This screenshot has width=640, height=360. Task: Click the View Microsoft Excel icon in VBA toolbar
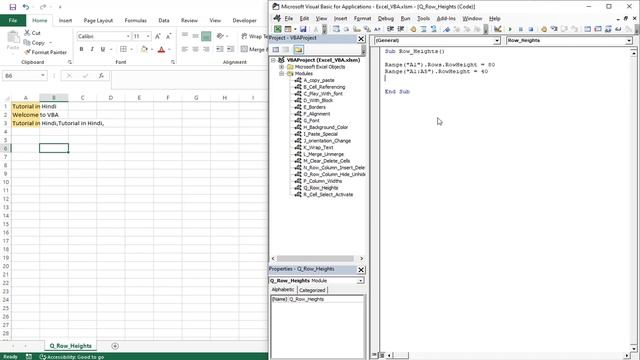[x=278, y=29]
